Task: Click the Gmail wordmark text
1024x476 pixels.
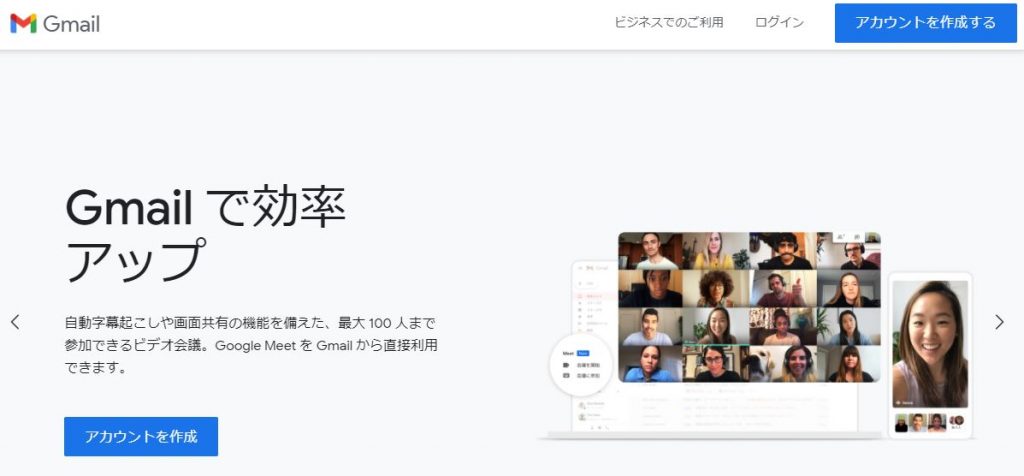Action: tap(71, 24)
